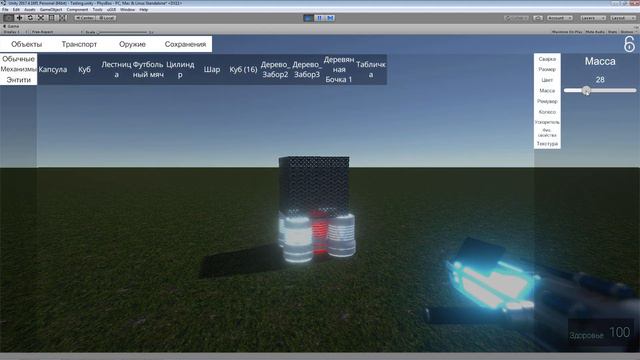The image size is (640, 360).
Task: Spawn the Капсула object
Action: 53,69
